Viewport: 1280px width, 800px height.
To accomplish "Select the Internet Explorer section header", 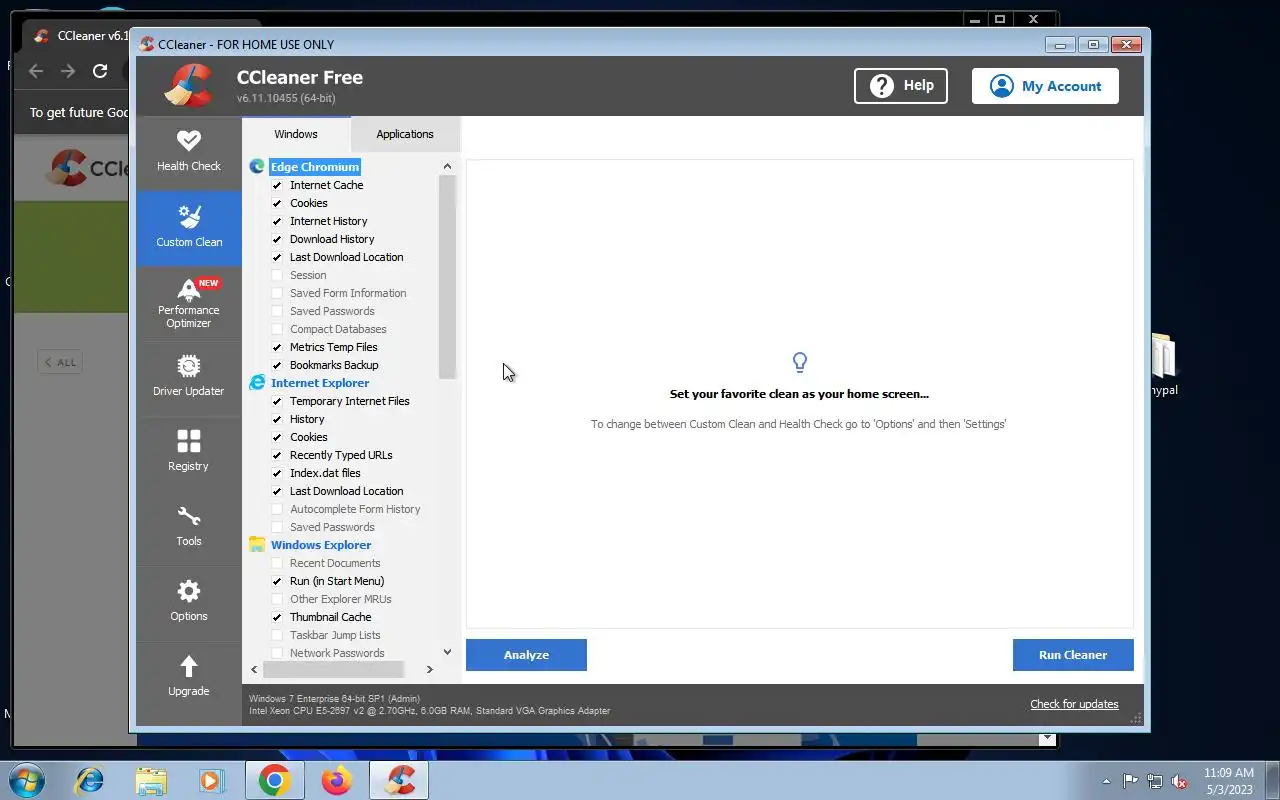I will point(320,383).
